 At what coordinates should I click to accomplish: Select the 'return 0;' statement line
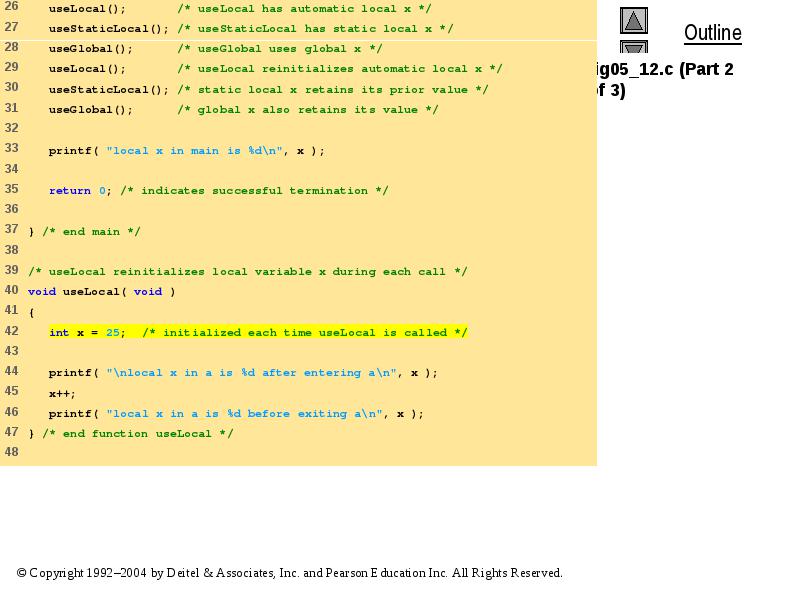point(218,191)
